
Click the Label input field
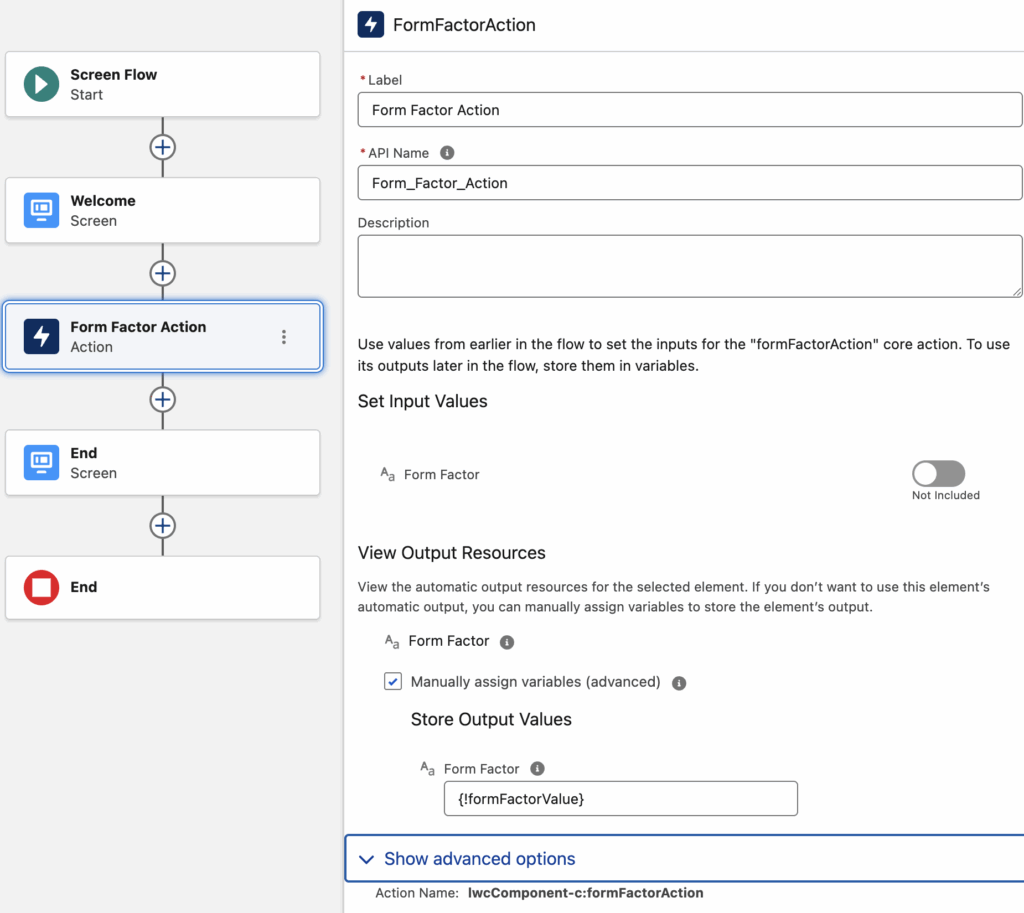[x=689, y=110]
